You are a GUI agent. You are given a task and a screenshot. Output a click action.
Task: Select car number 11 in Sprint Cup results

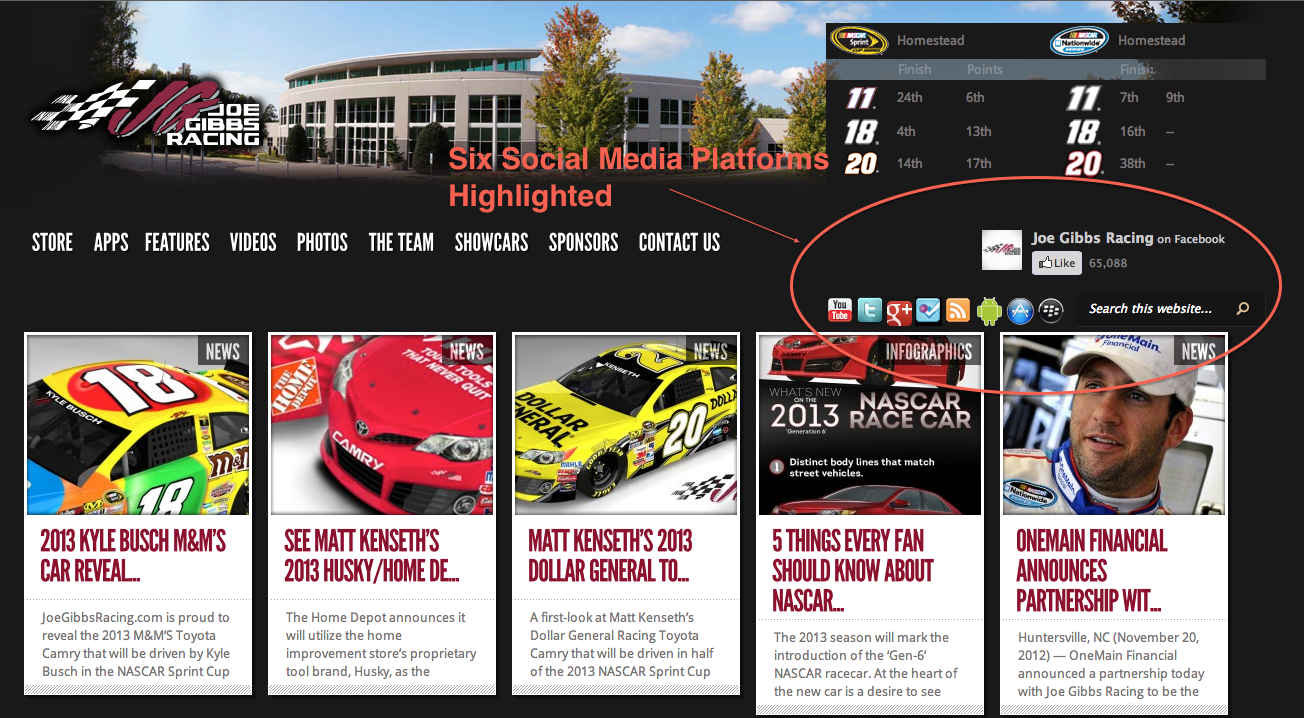pyautogui.click(x=860, y=98)
